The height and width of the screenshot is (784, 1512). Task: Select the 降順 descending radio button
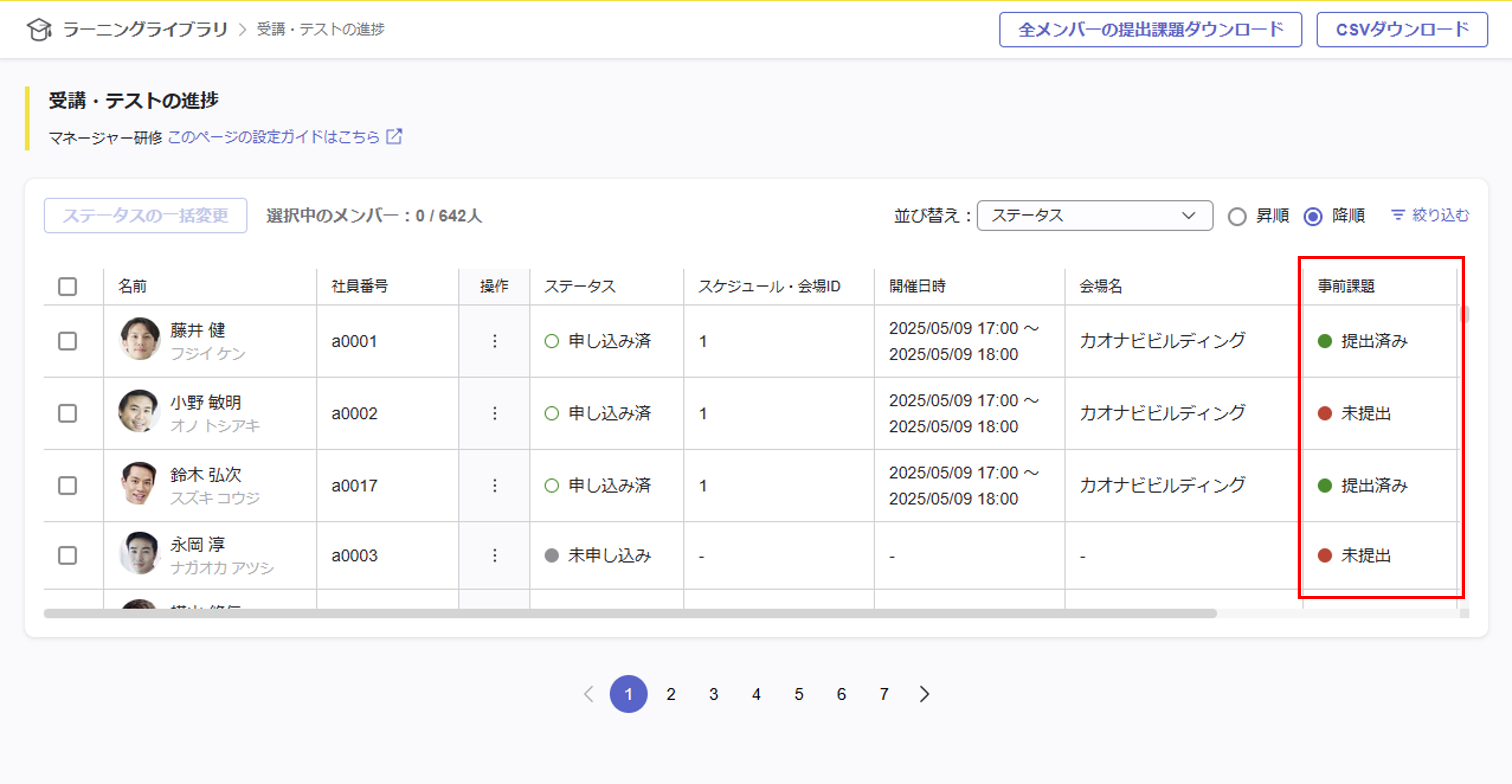pos(1313,217)
